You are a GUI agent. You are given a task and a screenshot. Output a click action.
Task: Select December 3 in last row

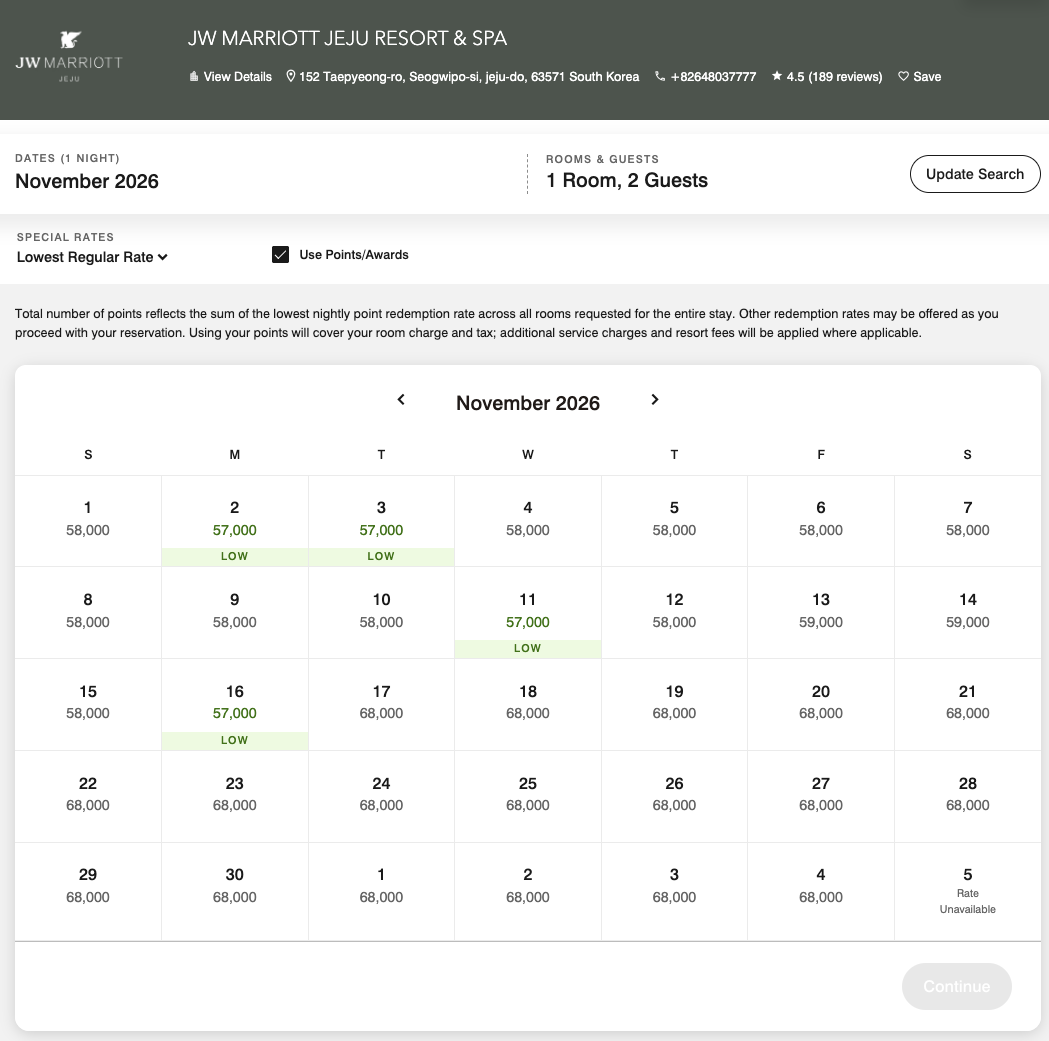coord(674,891)
